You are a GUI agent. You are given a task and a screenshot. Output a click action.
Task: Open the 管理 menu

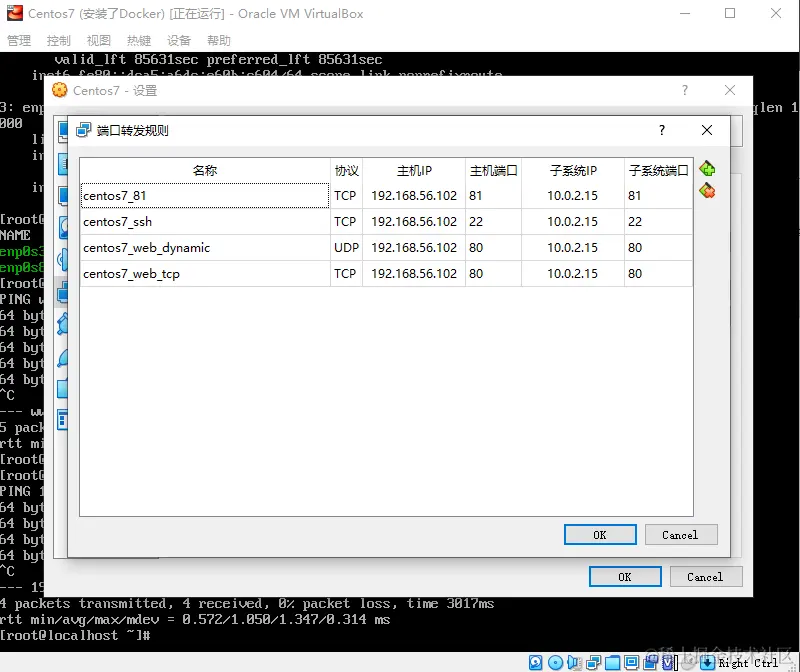click(x=19, y=40)
